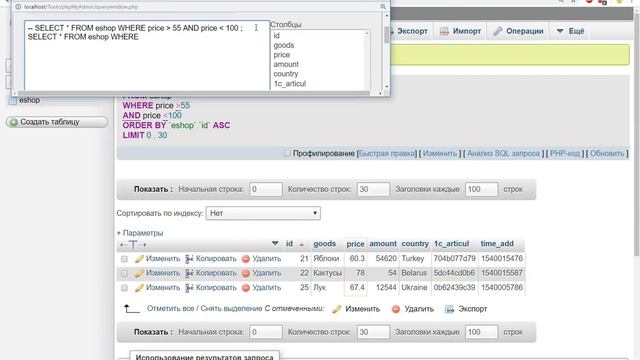Sort results by country column
Image resolution: width=640 pixels, height=360 pixels.
coord(415,244)
